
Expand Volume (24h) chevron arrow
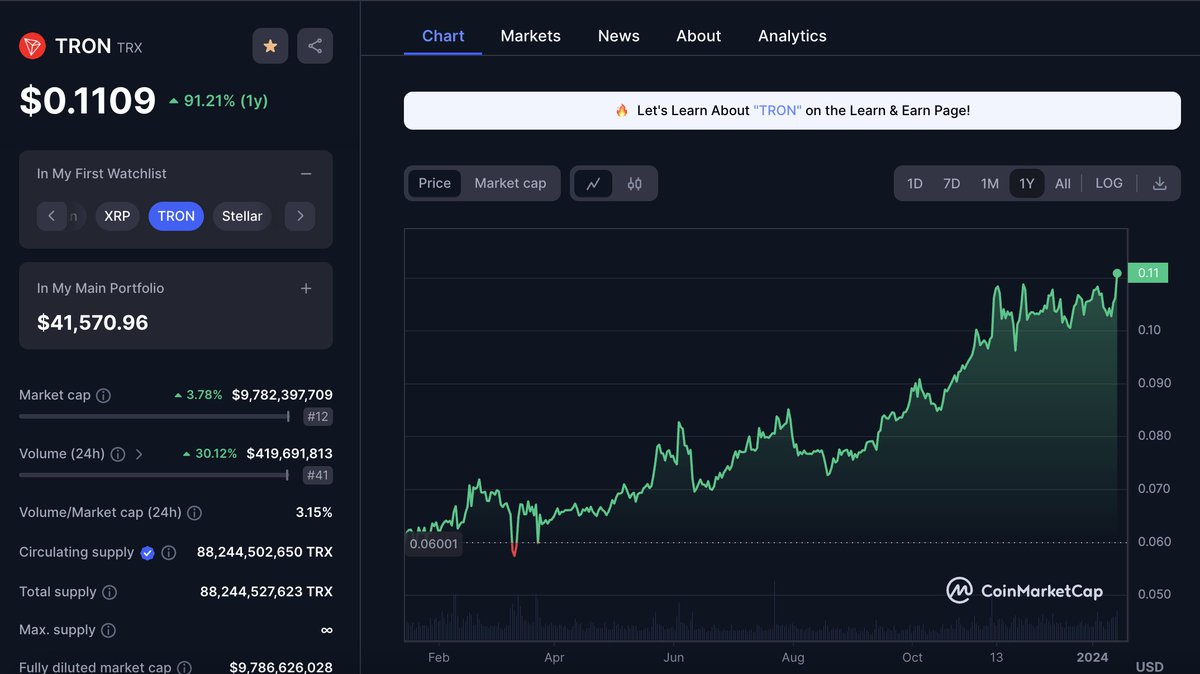139,454
